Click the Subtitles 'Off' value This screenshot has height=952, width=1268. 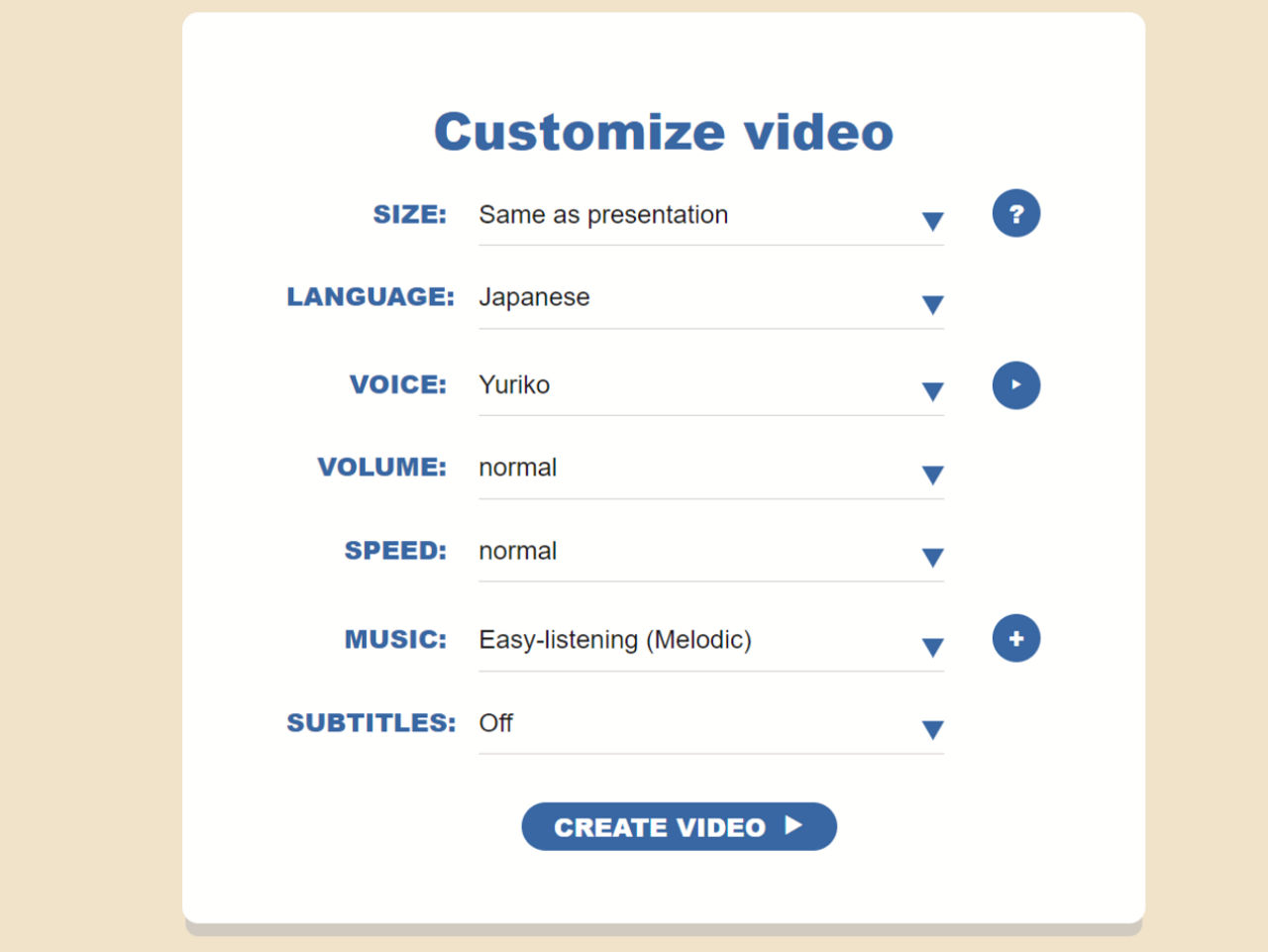[496, 723]
